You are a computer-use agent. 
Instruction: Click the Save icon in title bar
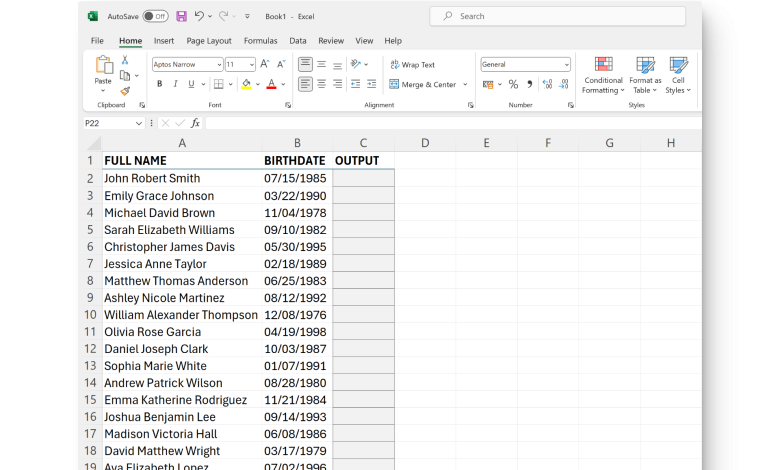click(181, 16)
